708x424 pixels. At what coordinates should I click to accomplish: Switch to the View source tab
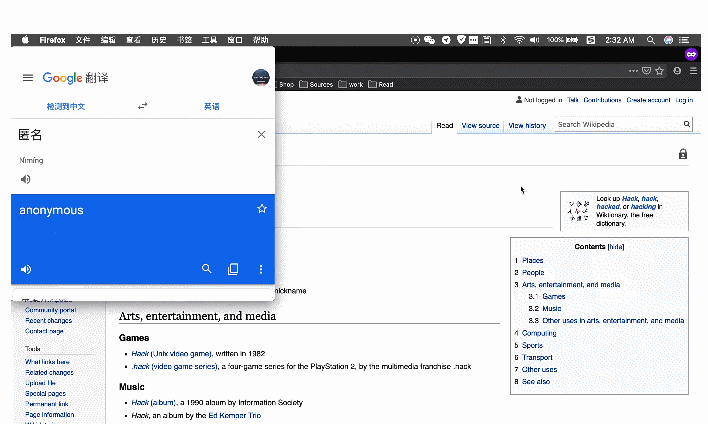pos(480,126)
